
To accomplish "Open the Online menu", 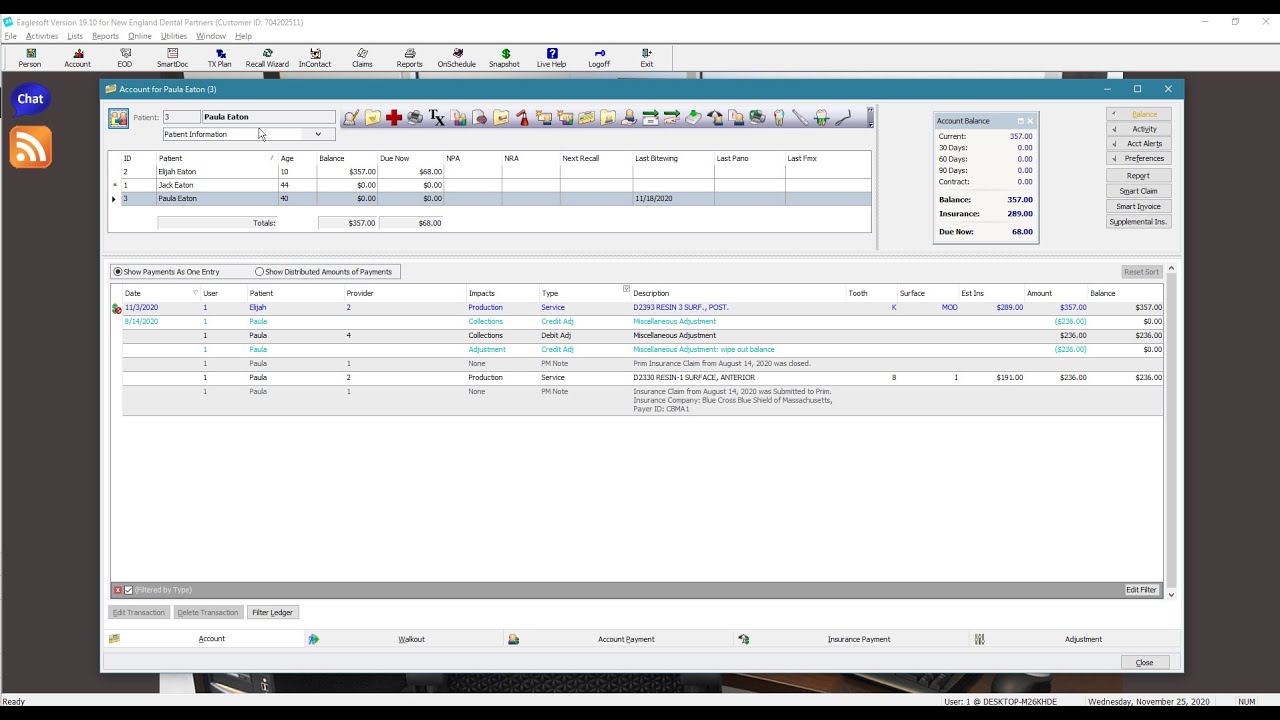I will pyautogui.click(x=140, y=36).
